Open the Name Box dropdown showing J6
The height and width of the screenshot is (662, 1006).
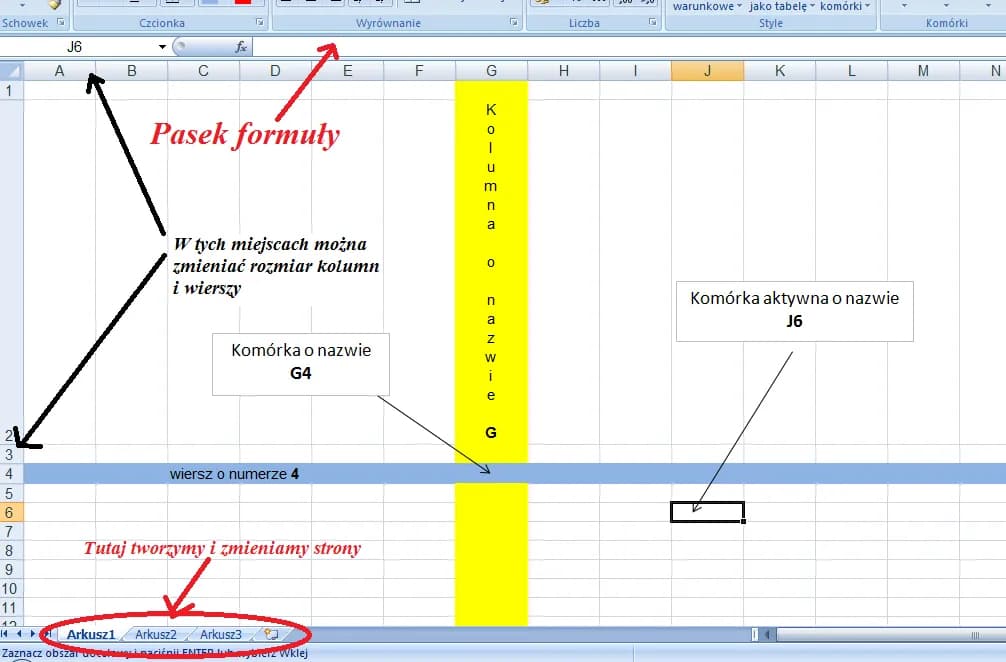[161, 46]
